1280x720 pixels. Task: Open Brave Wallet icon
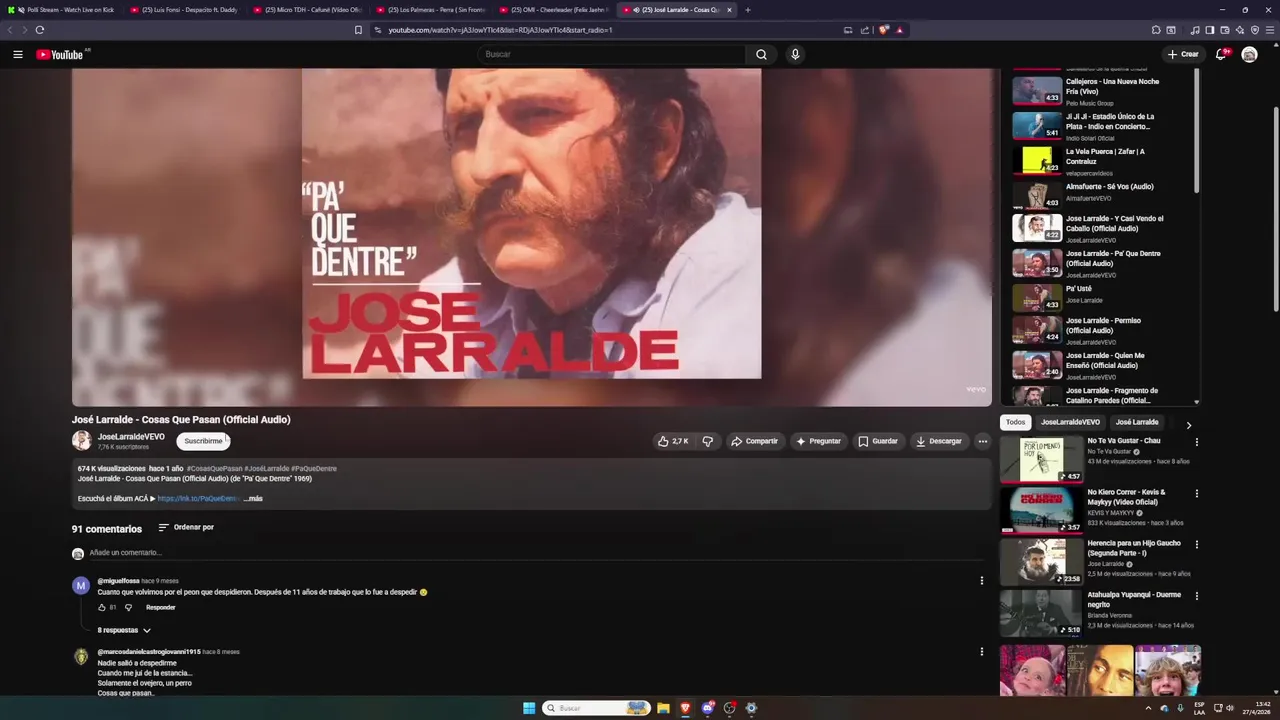pos(1225,30)
